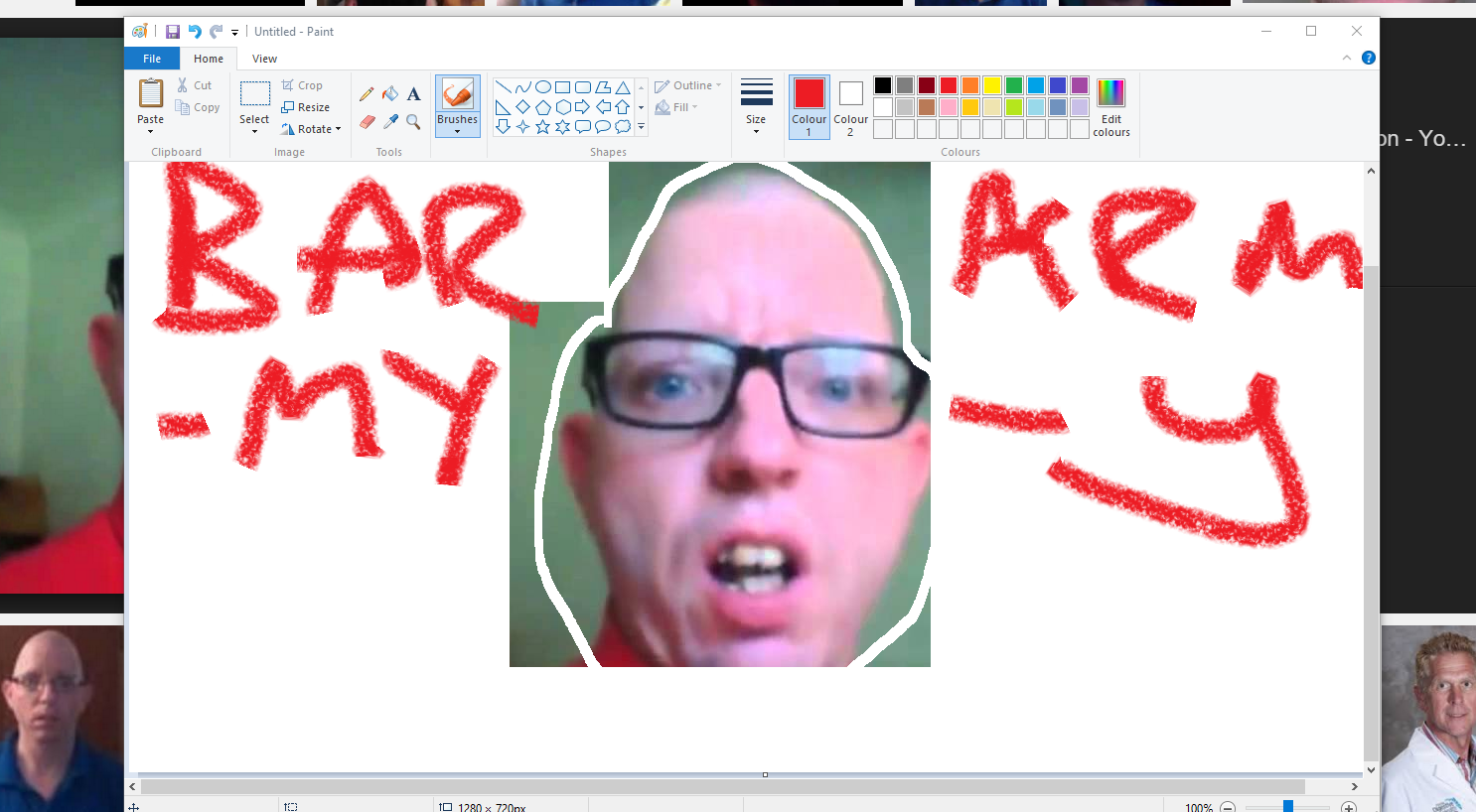Screen dimensions: 1476x812
Task: Redo the action in title bar
Action: pos(216,32)
